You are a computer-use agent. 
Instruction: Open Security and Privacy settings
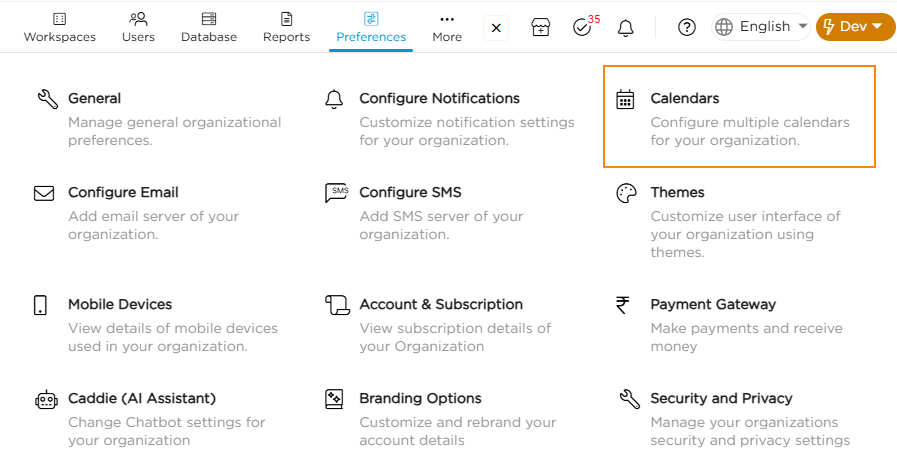[720, 398]
